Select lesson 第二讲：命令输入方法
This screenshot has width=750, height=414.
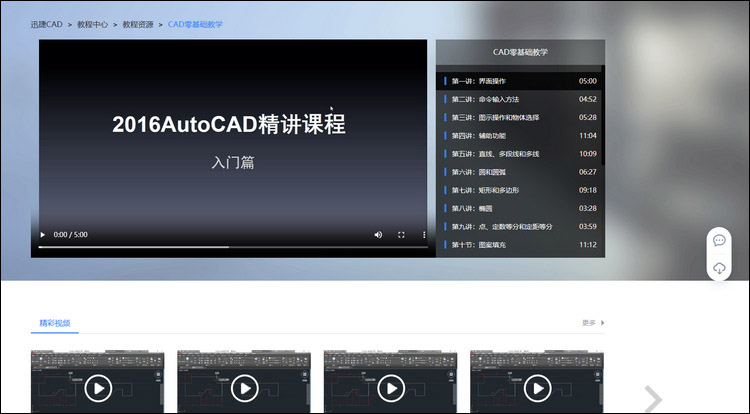click(x=520, y=99)
